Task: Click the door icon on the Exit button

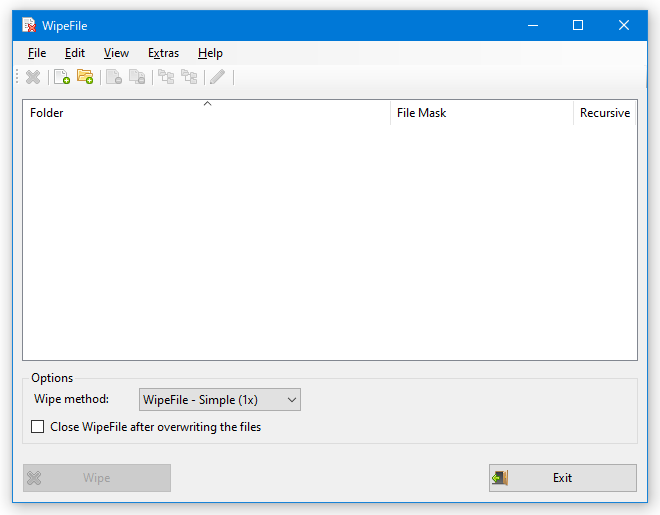Action: coord(500,478)
